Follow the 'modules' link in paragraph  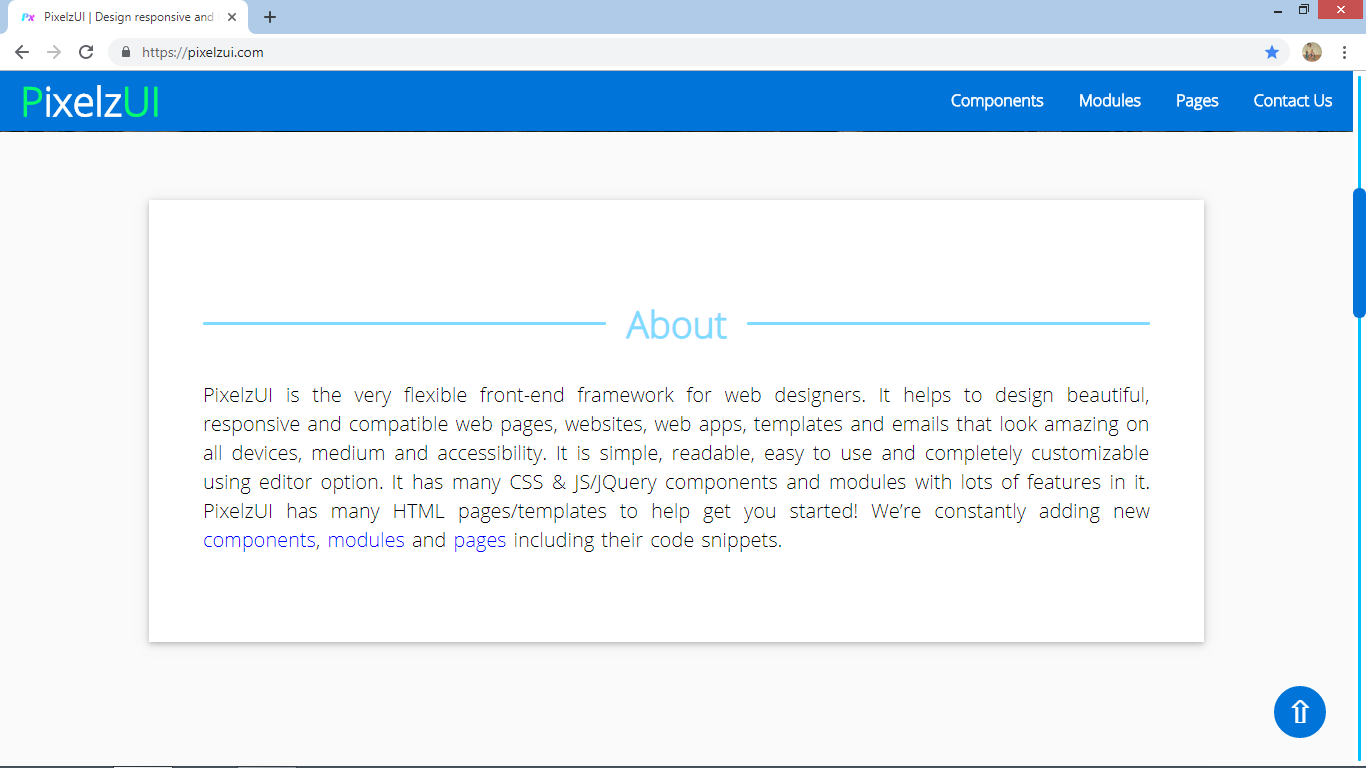pyautogui.click(x=366, y=540)
